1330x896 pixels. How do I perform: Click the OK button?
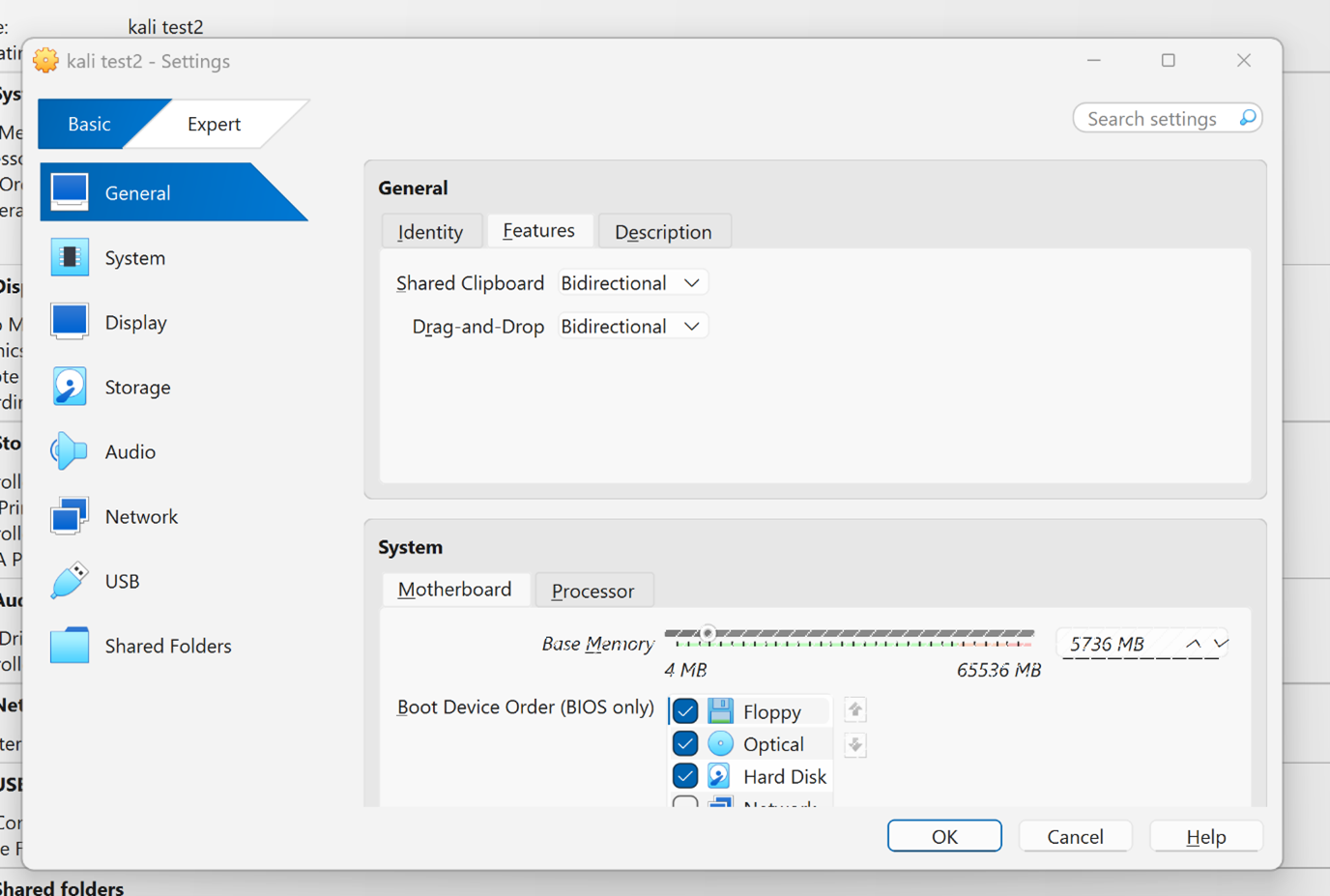pos(943,836)
